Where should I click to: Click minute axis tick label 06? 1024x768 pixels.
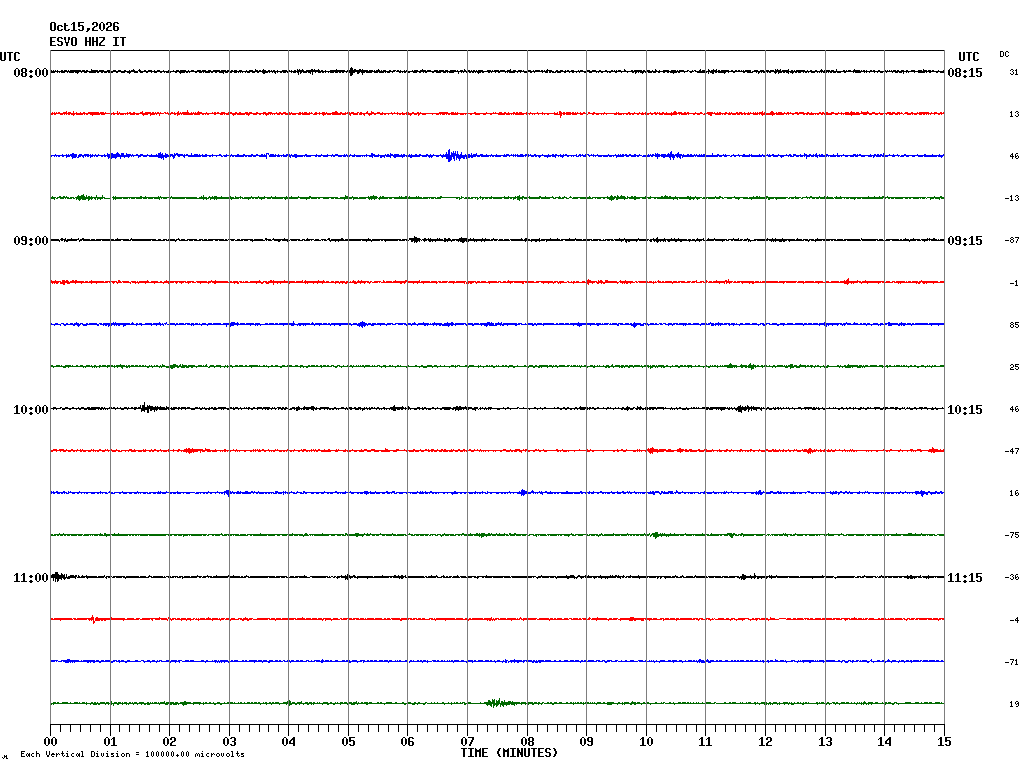(x=408, y=741)
